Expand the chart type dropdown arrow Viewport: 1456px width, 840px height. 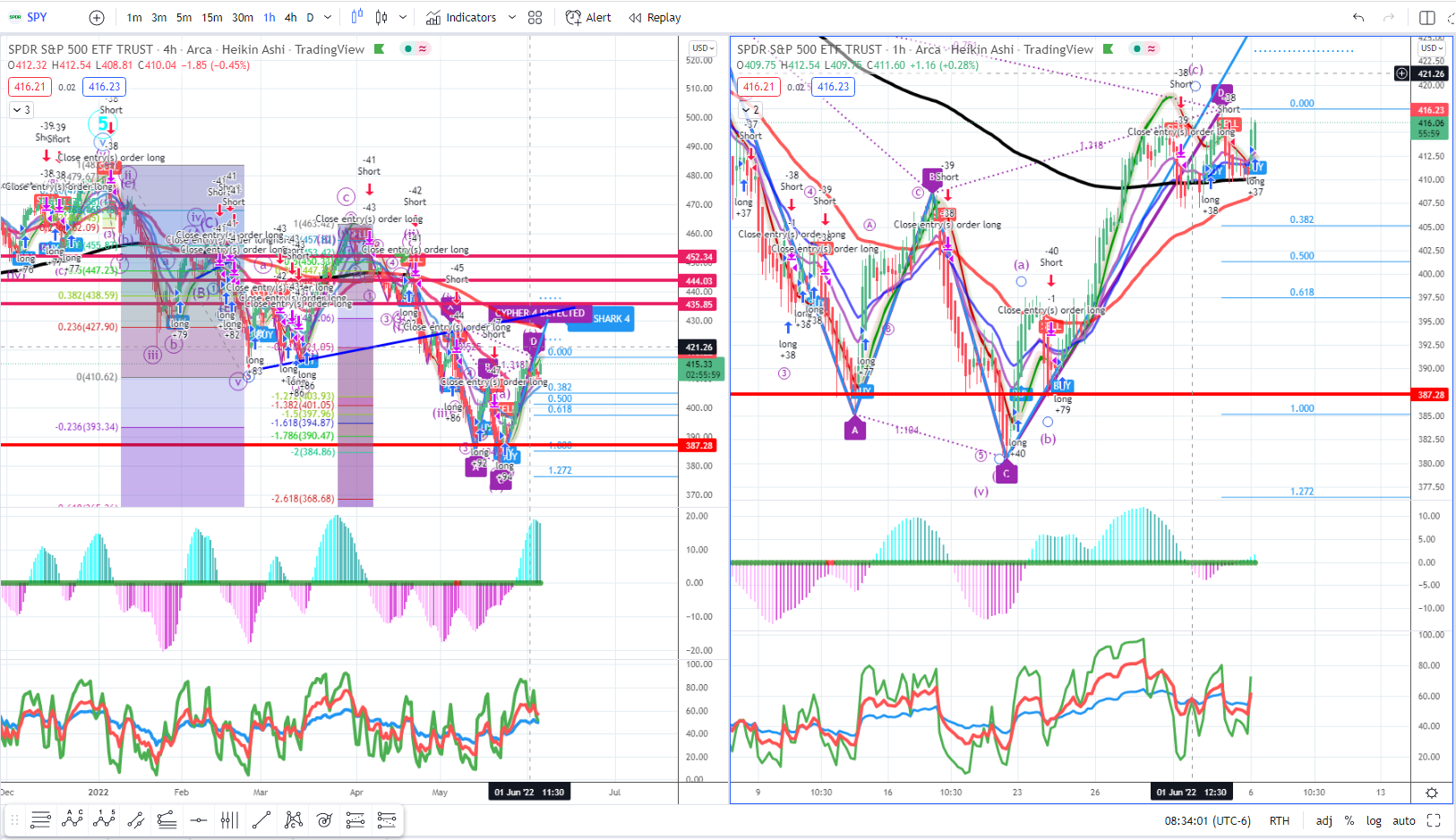click(403, 18)
